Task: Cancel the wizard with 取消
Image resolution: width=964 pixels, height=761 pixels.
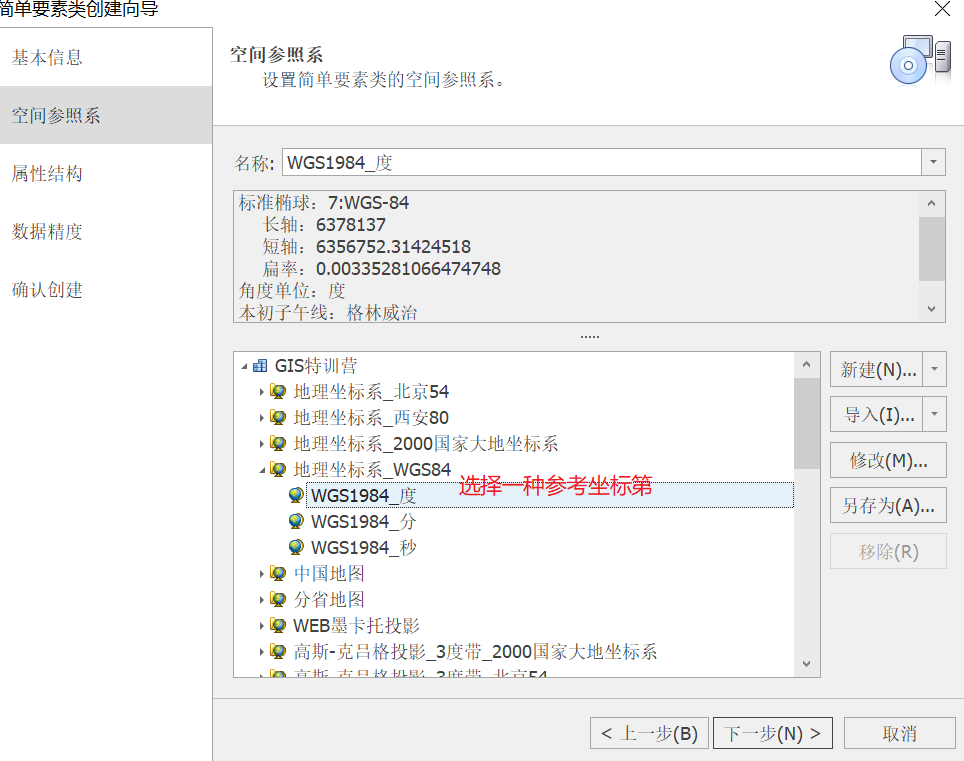Action: pyautogui.click(x=899, y=733)
